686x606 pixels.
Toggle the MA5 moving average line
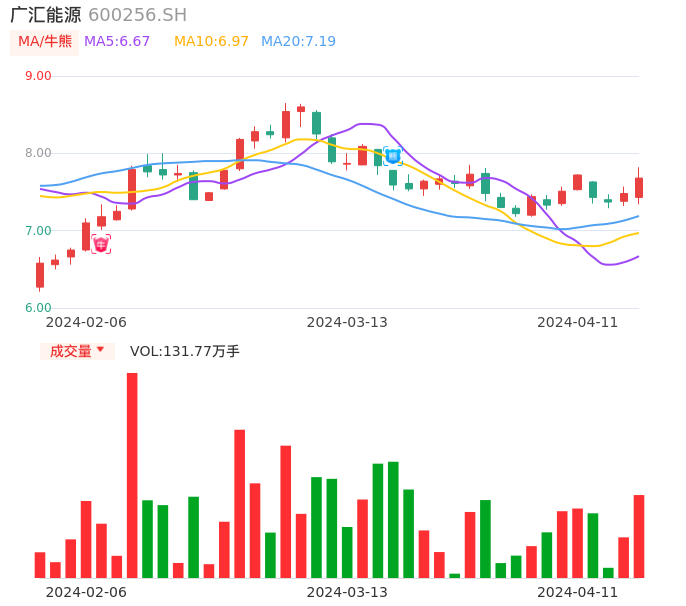[117, 42]
